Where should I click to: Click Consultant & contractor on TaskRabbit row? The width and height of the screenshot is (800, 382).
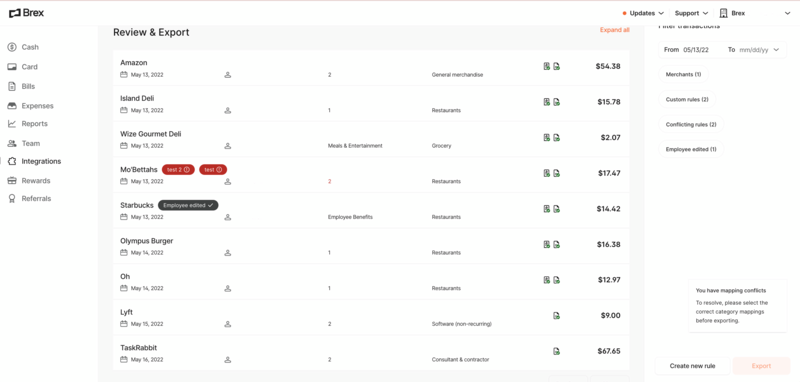[460, 360]
